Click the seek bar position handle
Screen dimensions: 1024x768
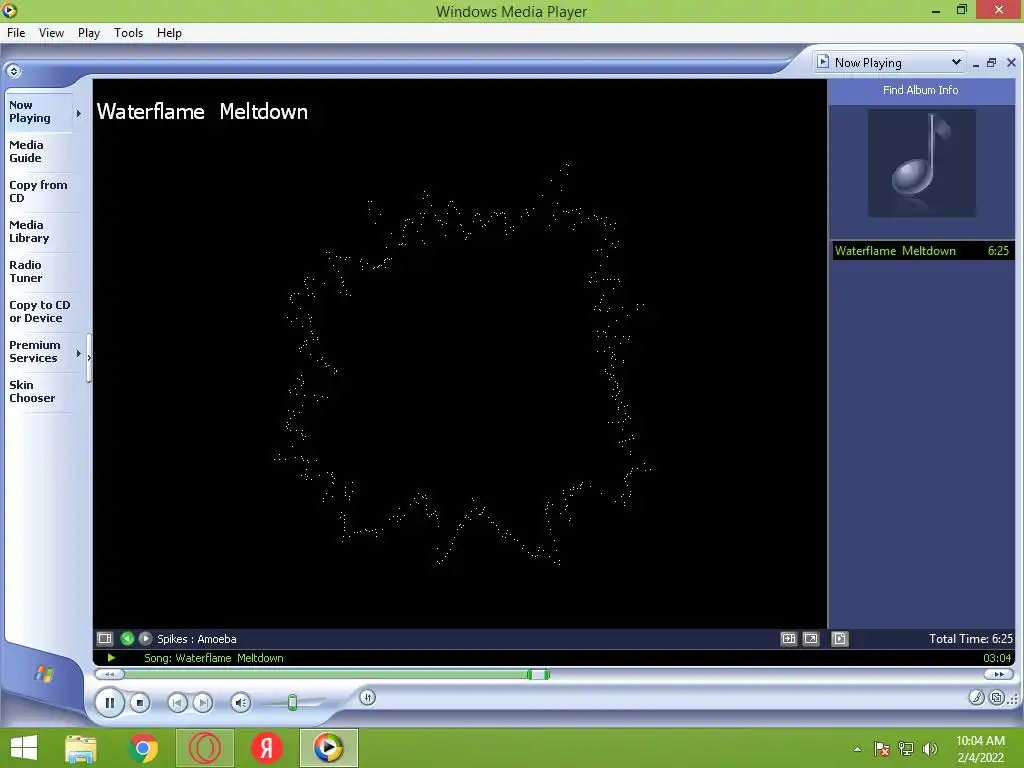538,674
